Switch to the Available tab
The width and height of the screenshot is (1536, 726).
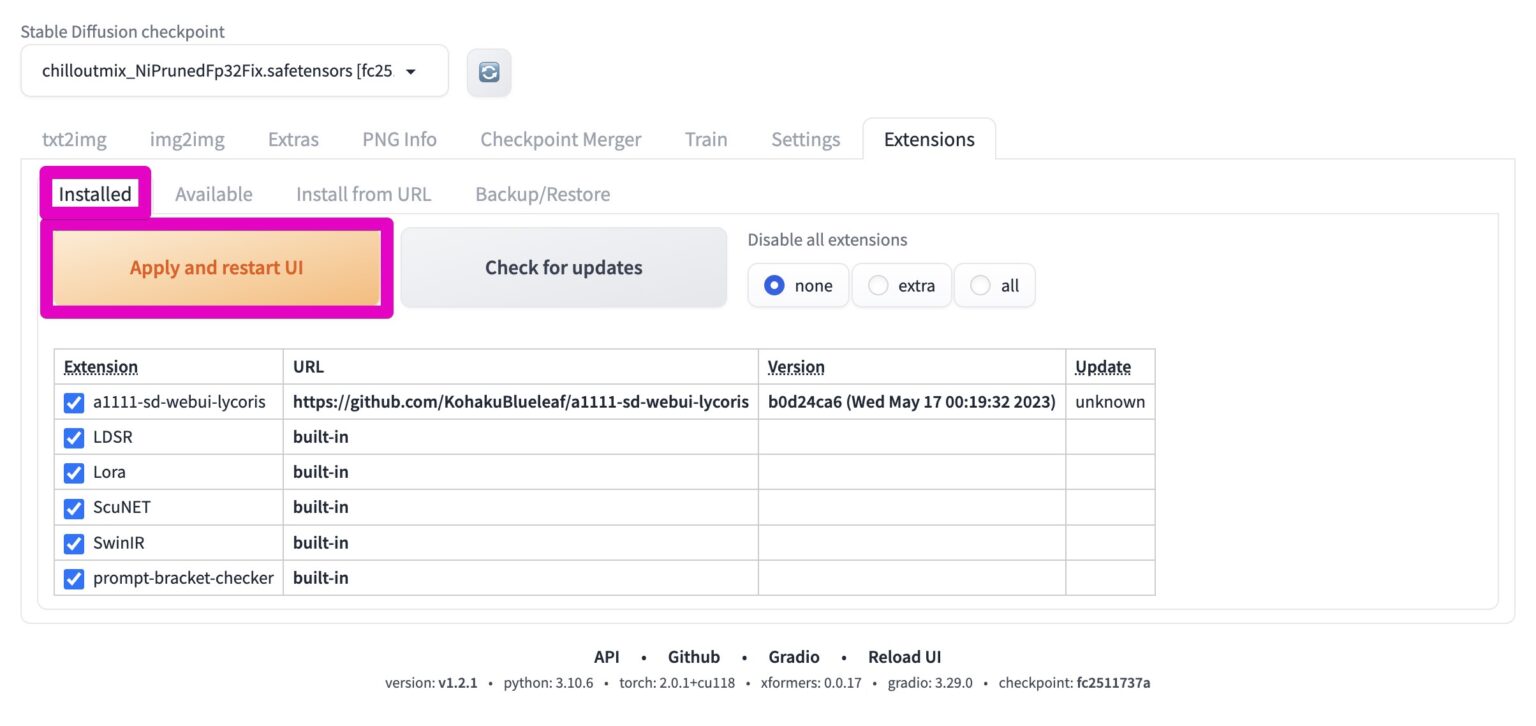213,194
